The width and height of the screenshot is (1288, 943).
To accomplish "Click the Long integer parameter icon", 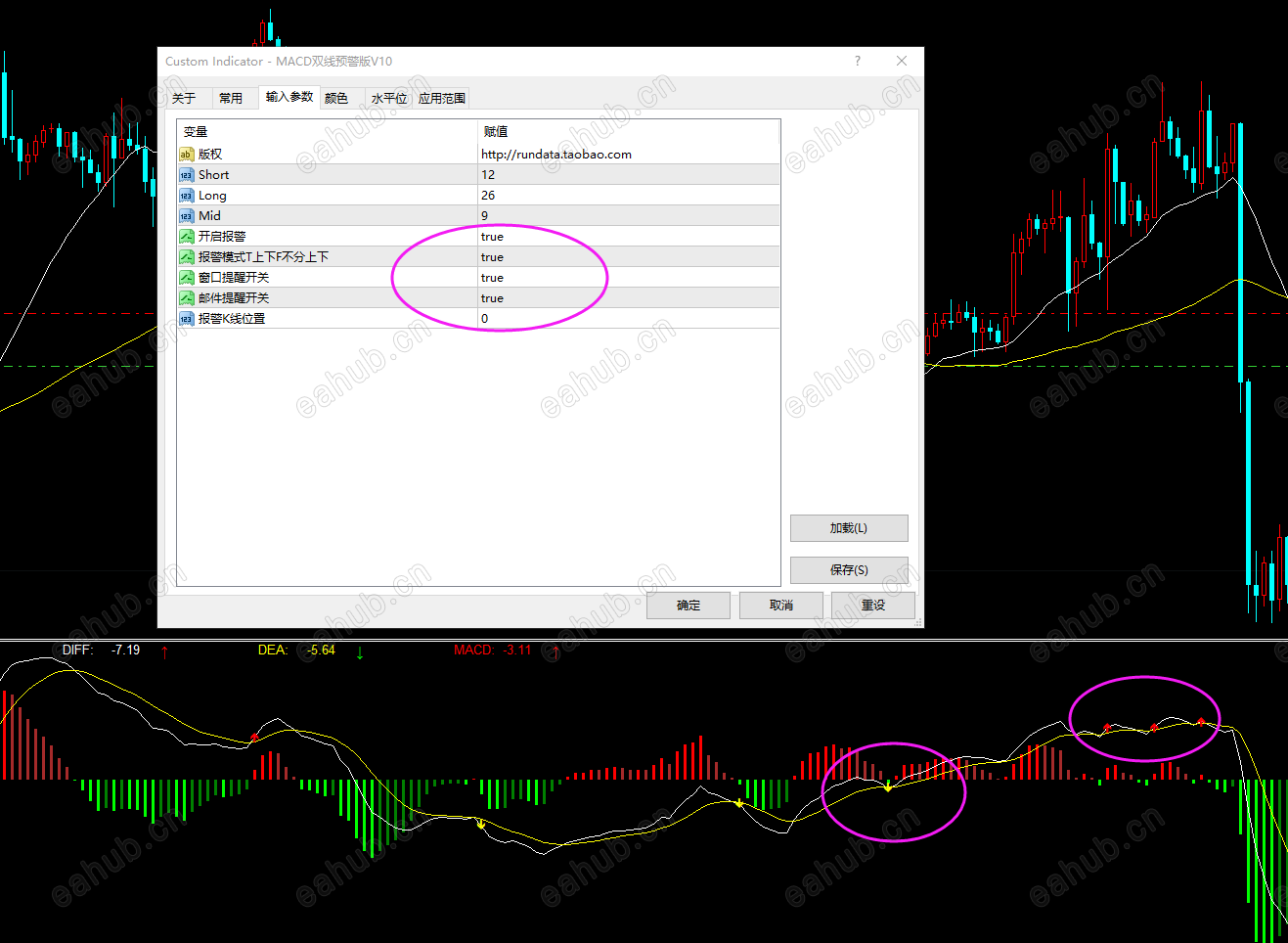I will coord(186,196).
